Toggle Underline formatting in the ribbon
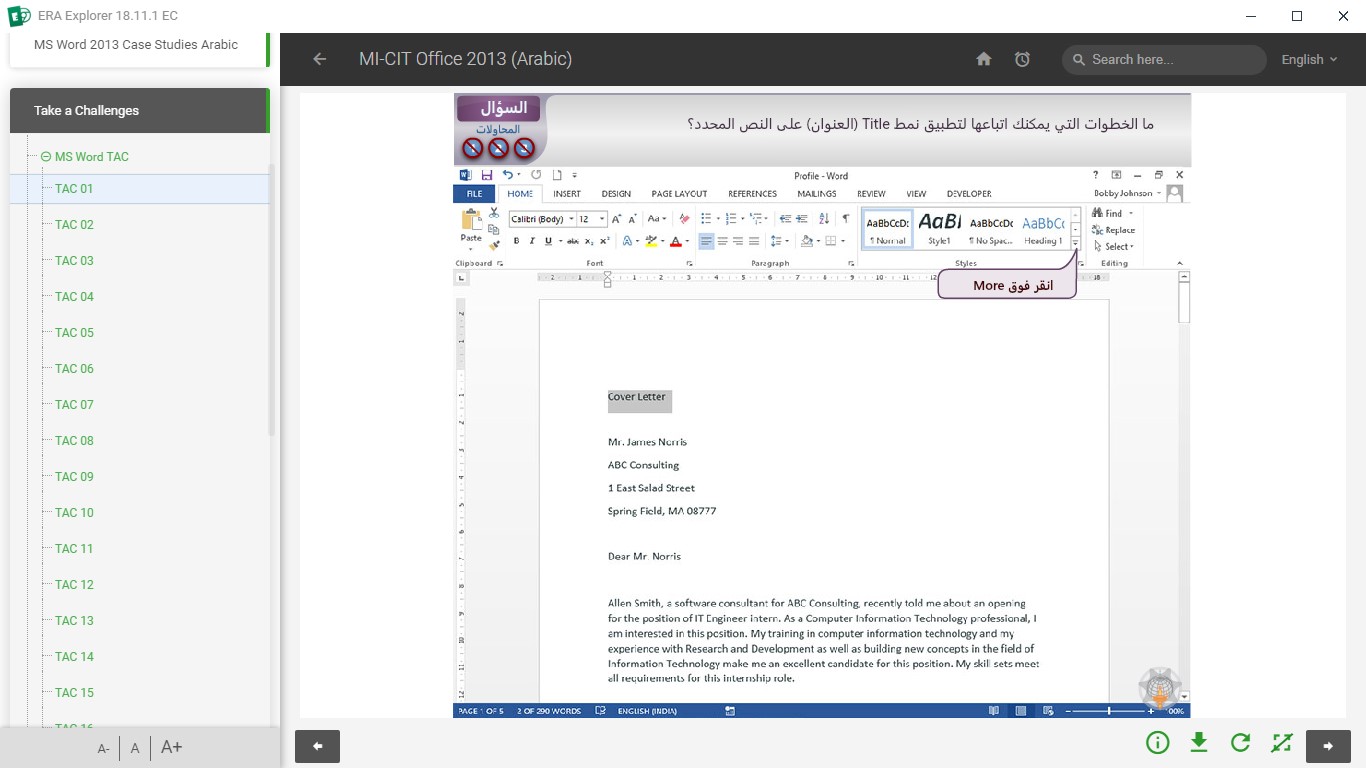 tap(548, 240)
